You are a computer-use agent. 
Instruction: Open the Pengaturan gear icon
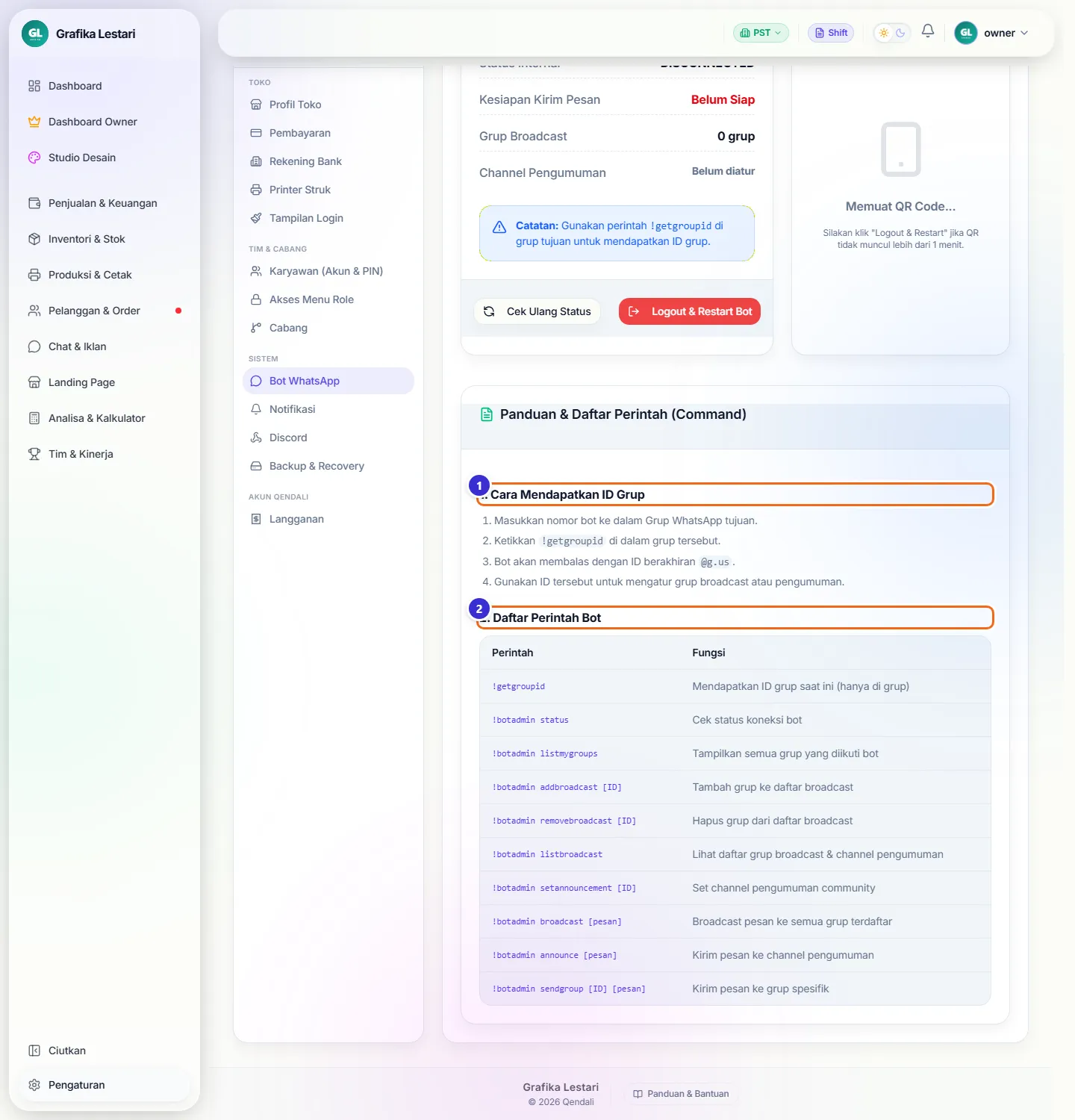point(34,1085)
